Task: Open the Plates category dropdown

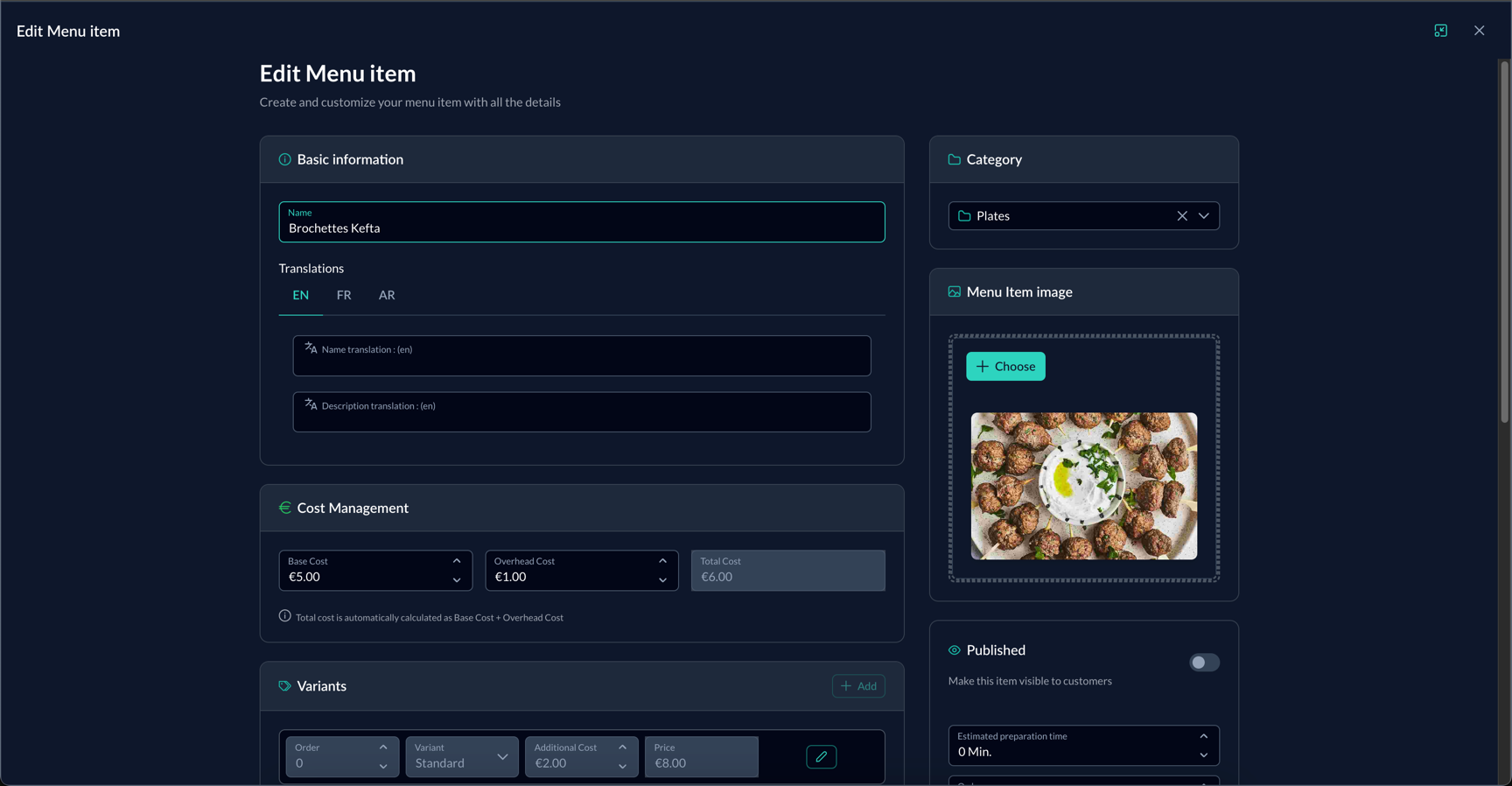Action: tap(1204, 216)
